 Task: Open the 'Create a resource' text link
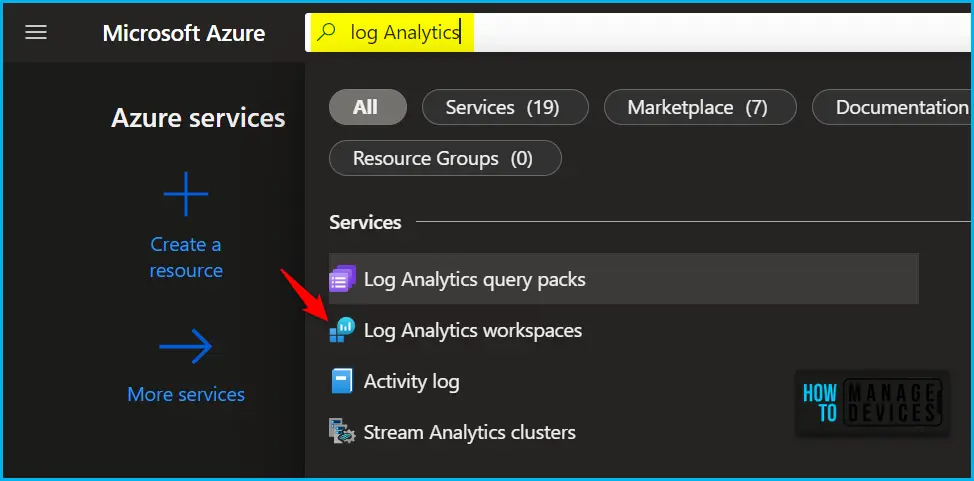(186, 258)
